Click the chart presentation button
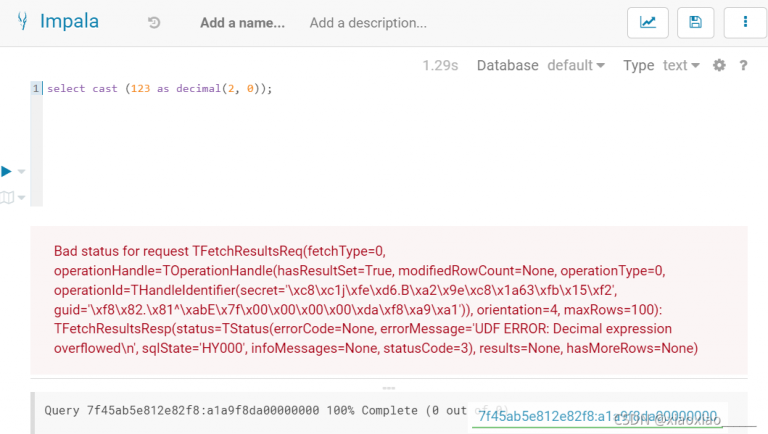 click(x=647, y=23)
